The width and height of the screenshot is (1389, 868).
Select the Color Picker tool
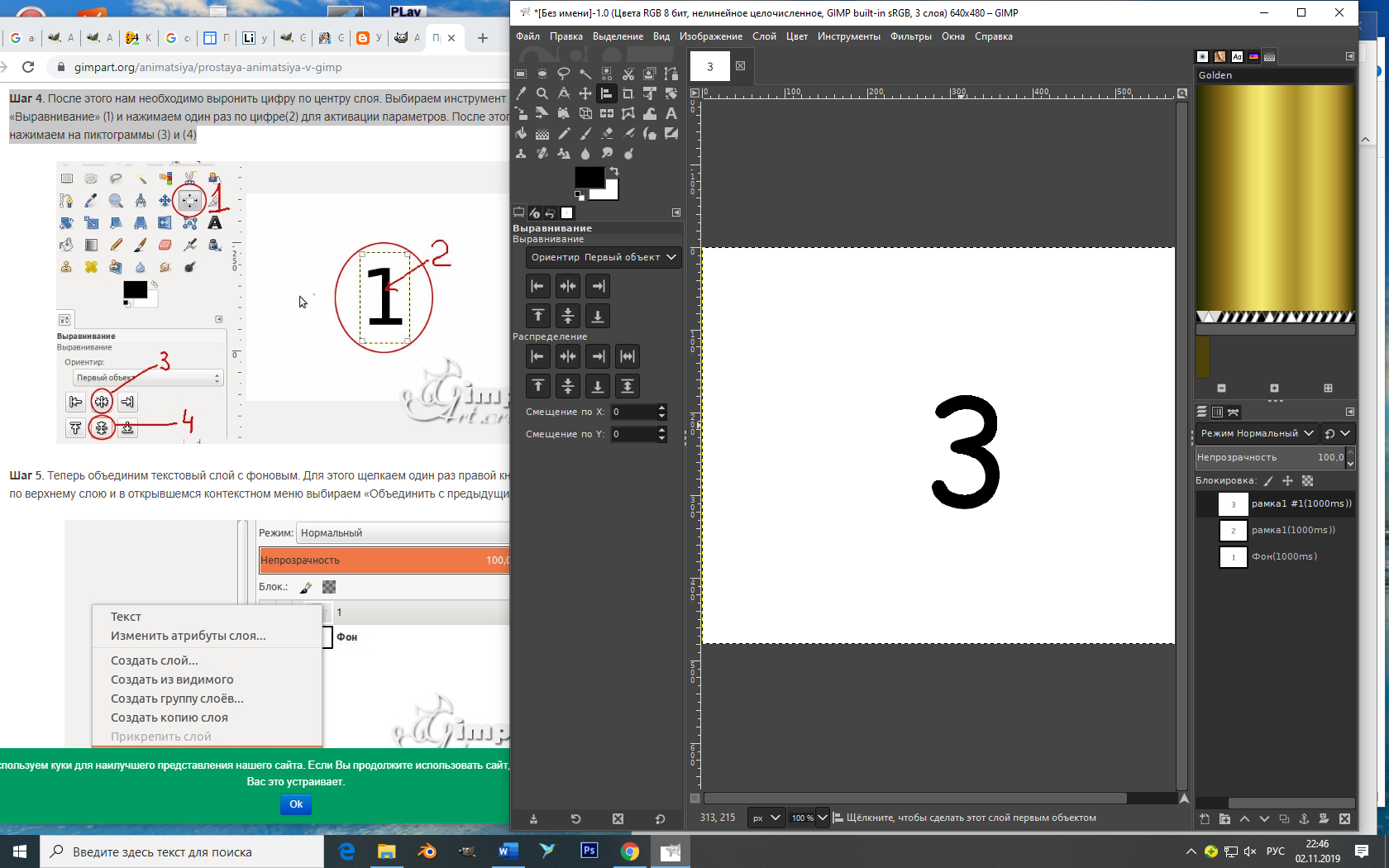521,93
